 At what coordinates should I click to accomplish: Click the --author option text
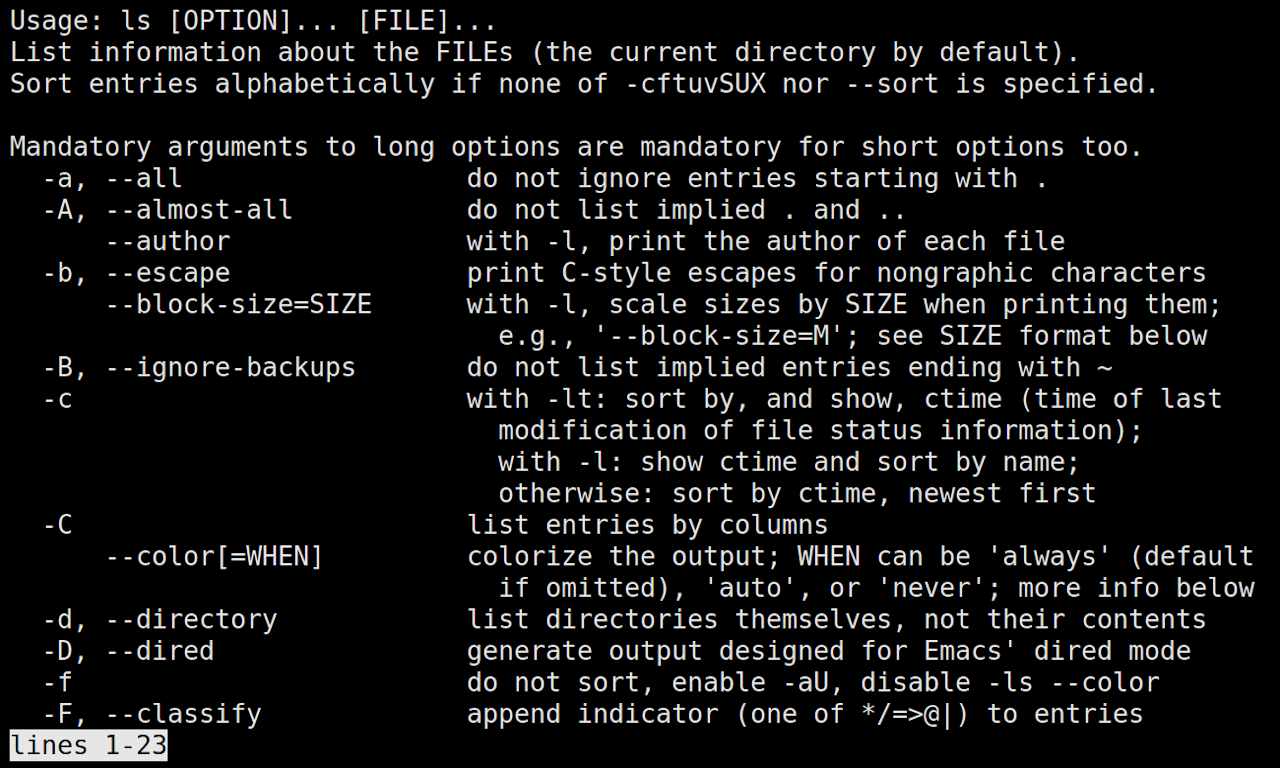168,242
